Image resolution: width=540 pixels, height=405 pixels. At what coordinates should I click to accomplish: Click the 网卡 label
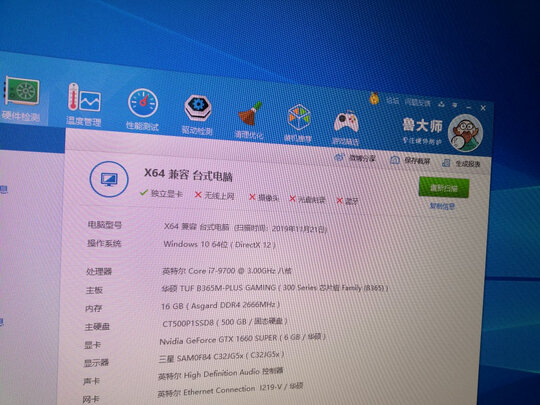(x=91, y=399)
